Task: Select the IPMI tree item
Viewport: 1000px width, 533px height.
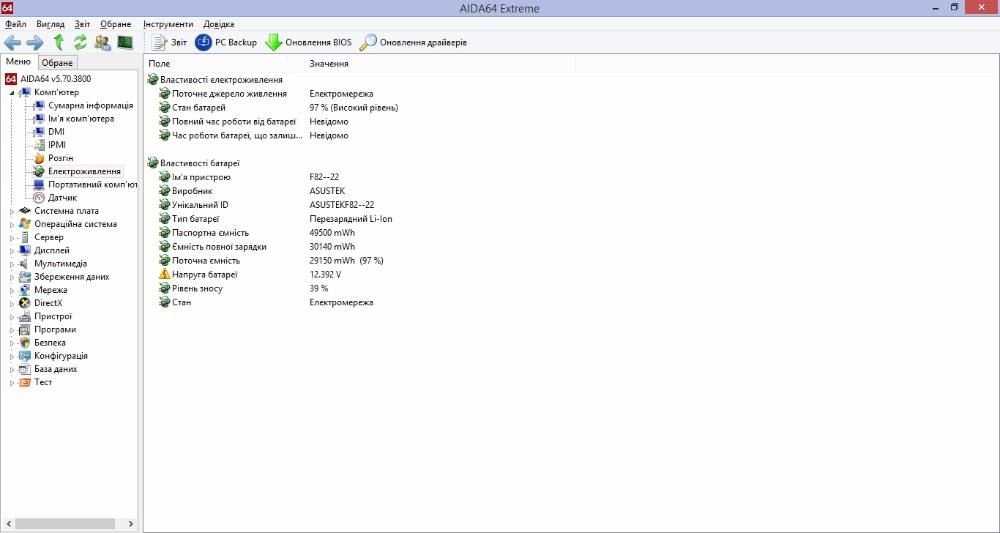Action: (x=57, y=145)
